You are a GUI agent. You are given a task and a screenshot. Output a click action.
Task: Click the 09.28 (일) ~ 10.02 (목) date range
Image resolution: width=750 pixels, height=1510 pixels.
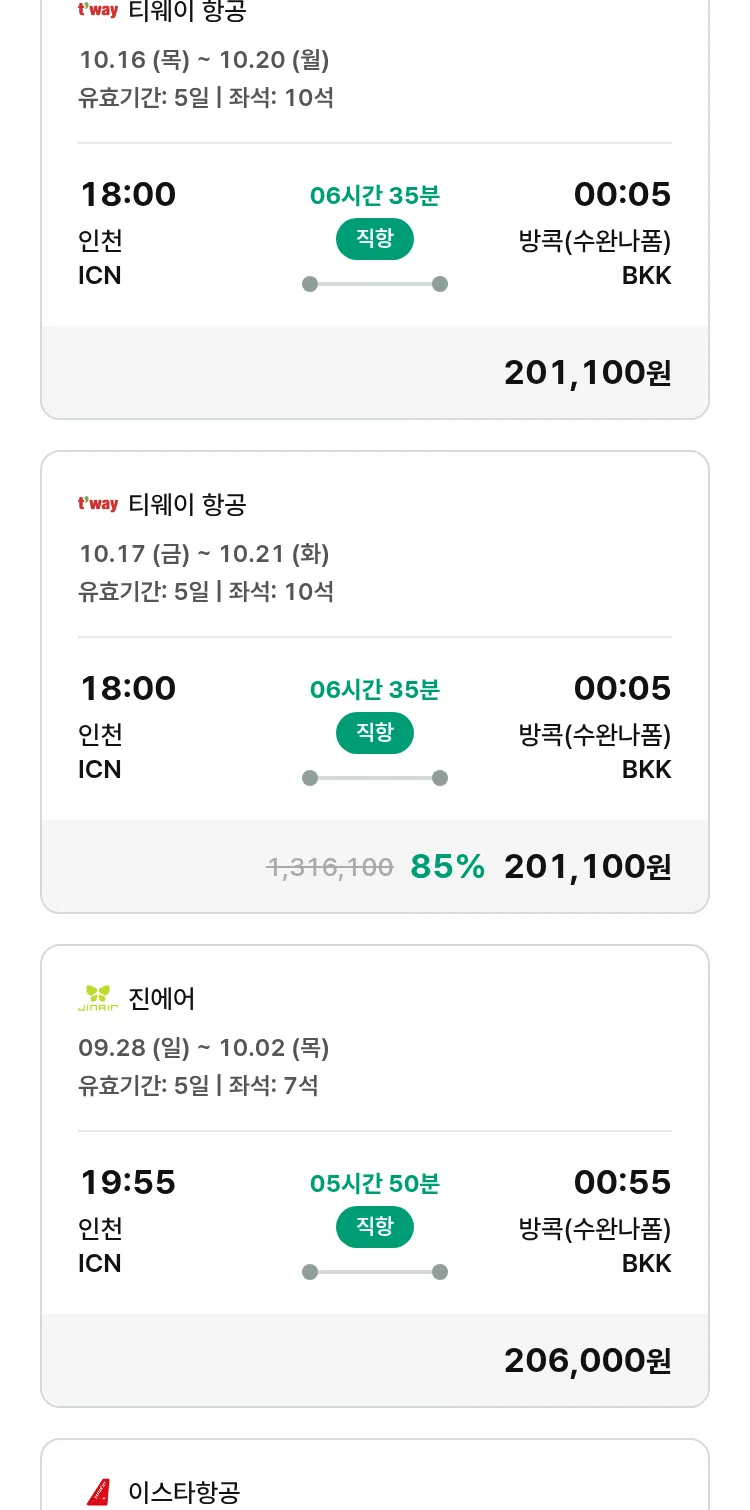point(204,1047)
